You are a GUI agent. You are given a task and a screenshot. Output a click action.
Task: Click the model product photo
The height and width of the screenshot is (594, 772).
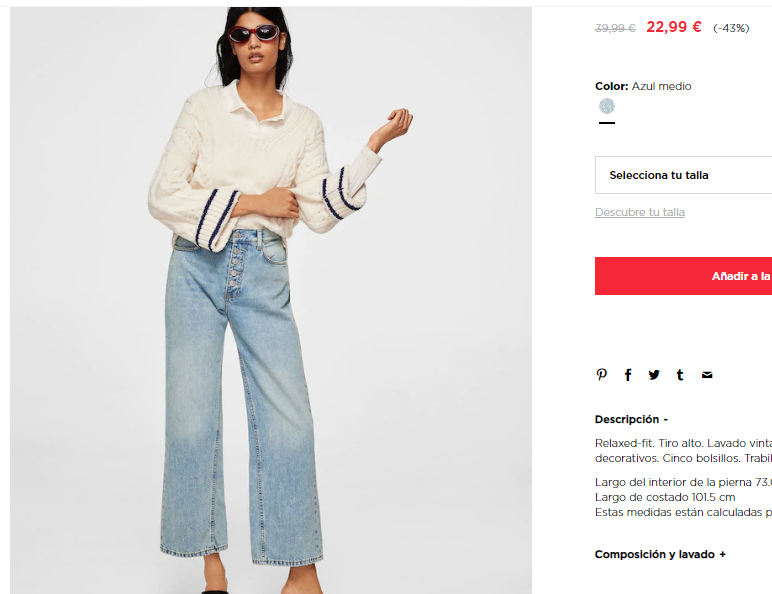[271, 300]
